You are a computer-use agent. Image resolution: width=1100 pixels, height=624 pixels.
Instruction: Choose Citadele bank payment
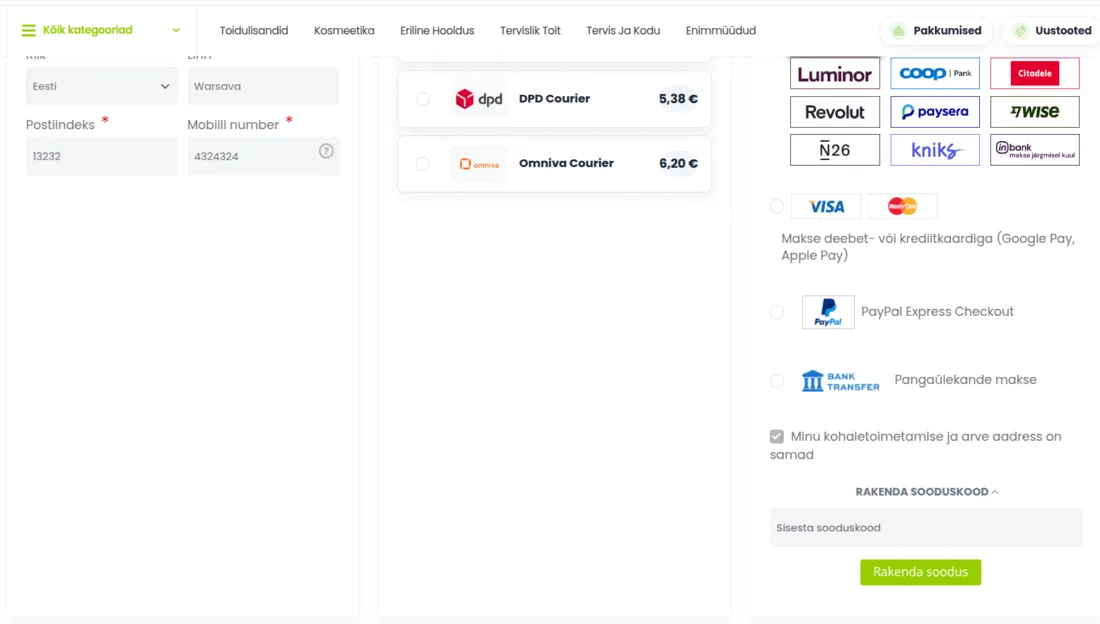pyautogui.click(x=1035, y=74)
